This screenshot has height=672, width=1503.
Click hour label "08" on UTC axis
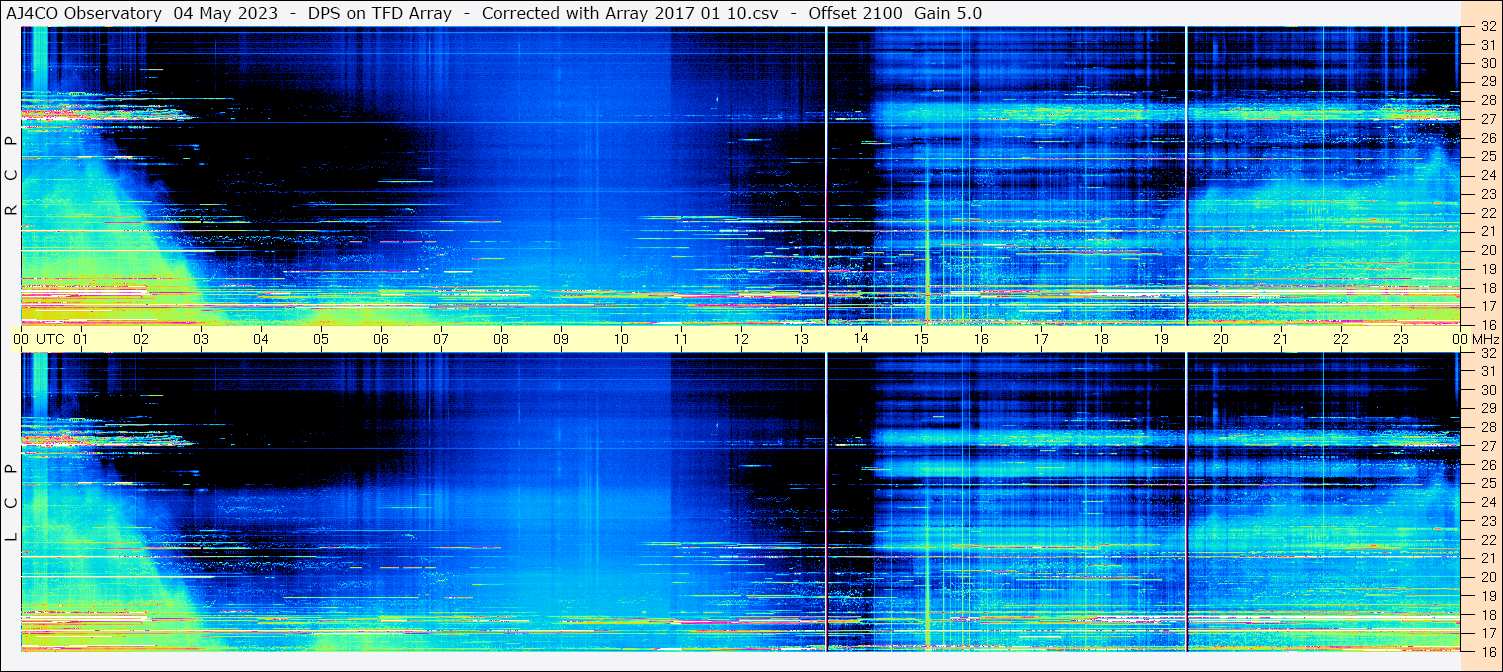pyautogui.click(x=501, y=339)
